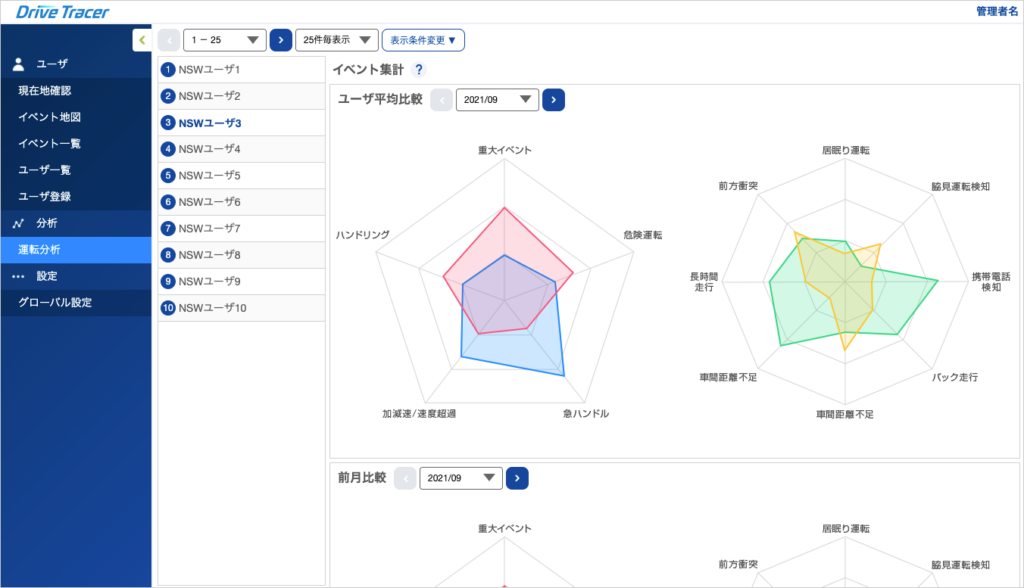Go to next page of user list
This screenshot has height=588, width=1024.
(x=281, y=40)
